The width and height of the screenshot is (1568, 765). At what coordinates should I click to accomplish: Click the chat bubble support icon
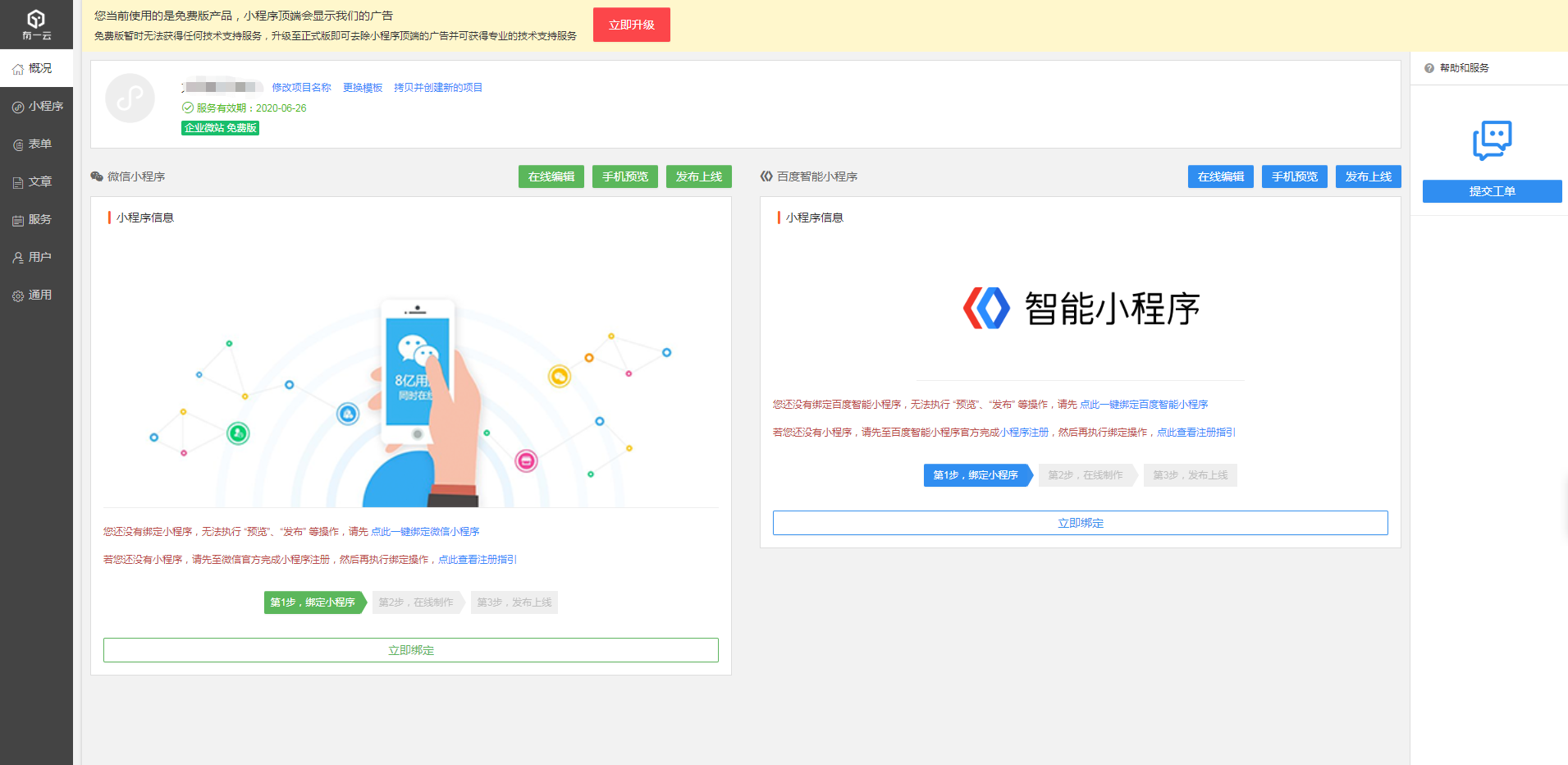click(x=1493, y=140)
